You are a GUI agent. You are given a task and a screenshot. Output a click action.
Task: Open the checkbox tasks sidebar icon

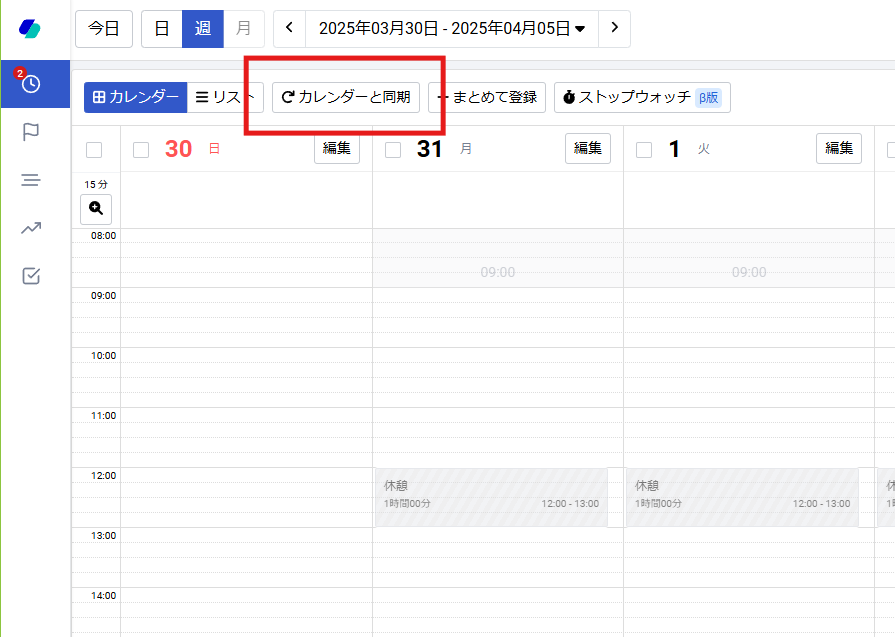(31, 276)
